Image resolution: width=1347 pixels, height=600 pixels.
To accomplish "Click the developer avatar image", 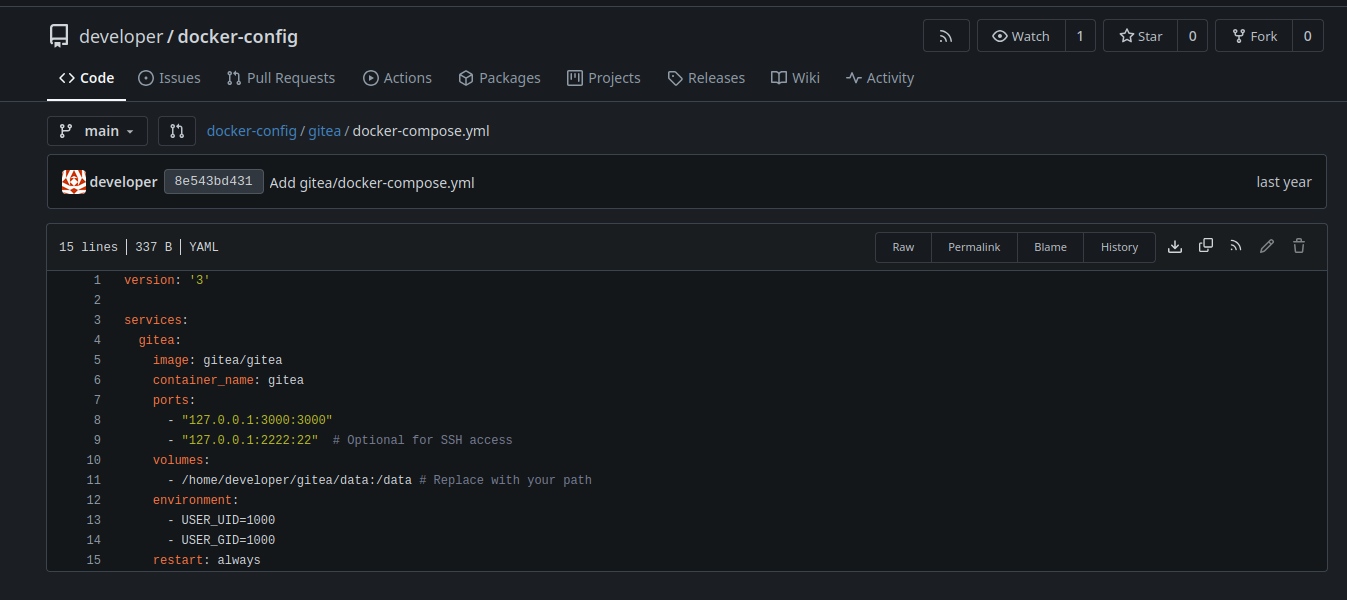I will tap(74, 182).
